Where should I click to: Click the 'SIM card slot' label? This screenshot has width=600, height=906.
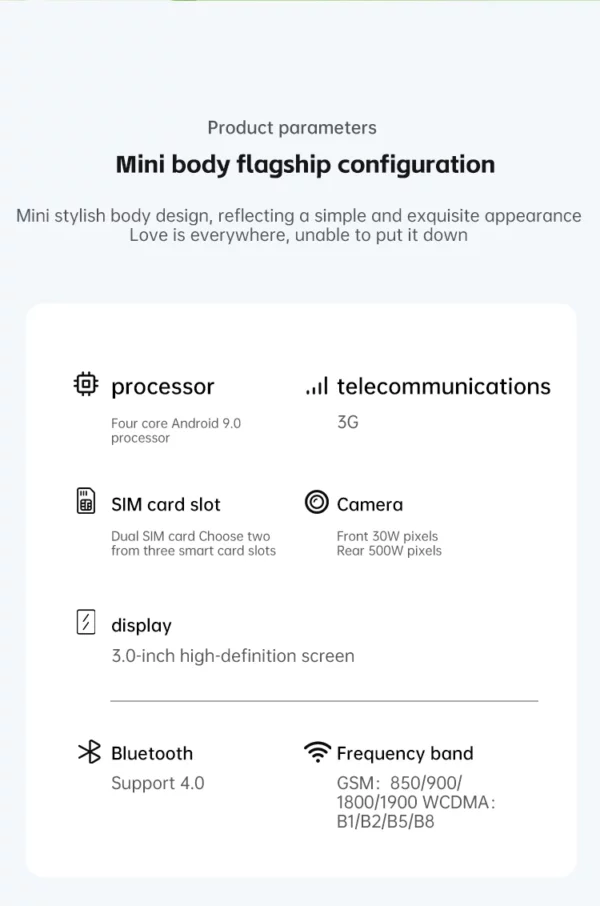click(166, 504)
